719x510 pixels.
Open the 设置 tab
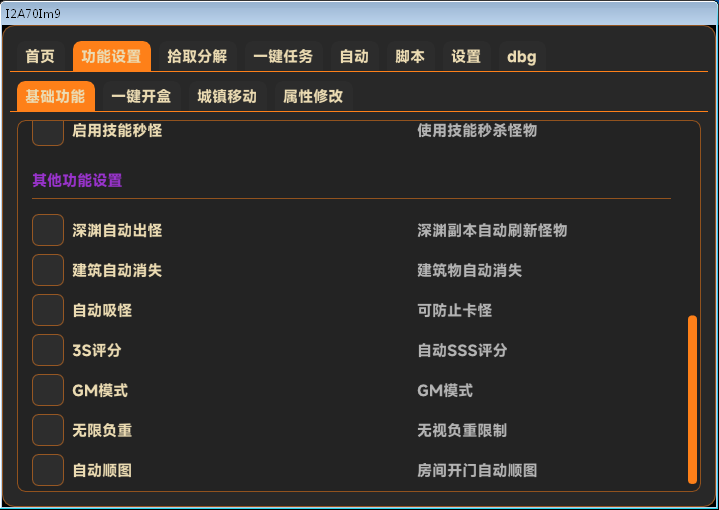pos(466,56)
